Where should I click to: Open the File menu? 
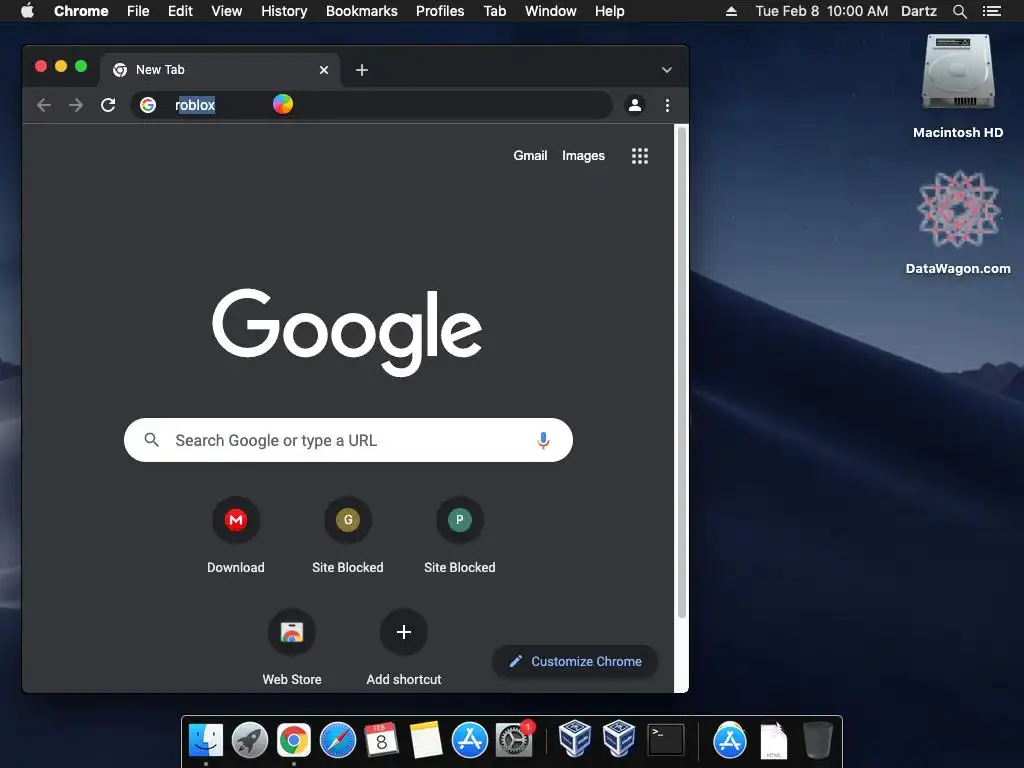click(138, 11)
